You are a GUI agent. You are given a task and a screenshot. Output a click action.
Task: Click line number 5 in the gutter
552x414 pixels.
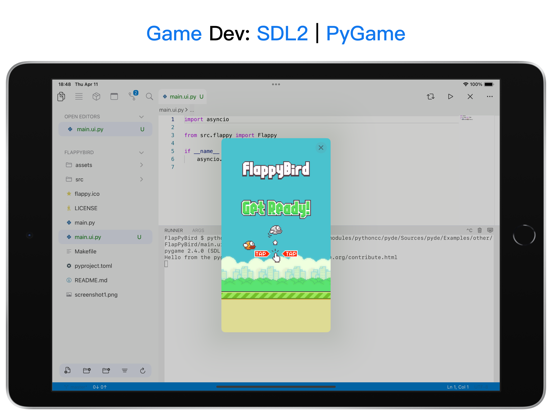172,151
